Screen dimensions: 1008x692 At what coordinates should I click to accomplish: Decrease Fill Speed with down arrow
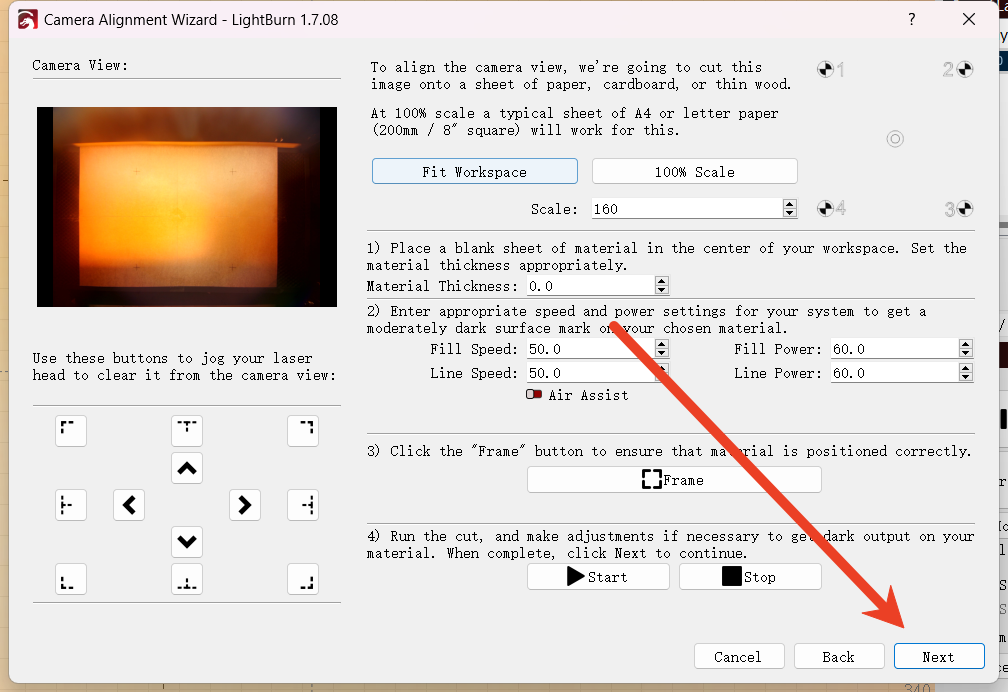click(662, 353)
